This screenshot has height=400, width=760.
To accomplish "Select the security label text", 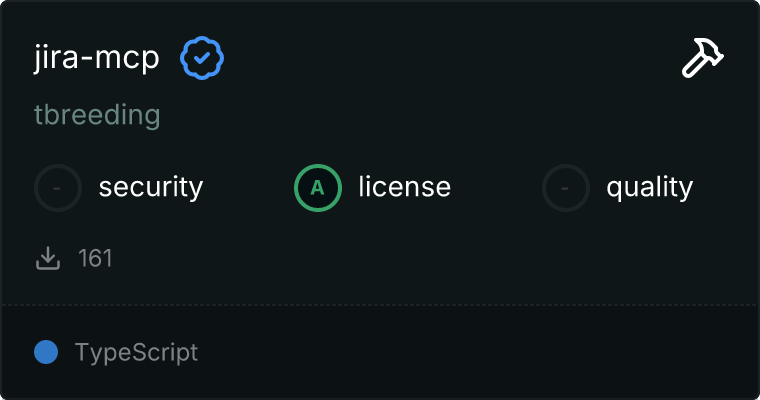I will [150, 187].
